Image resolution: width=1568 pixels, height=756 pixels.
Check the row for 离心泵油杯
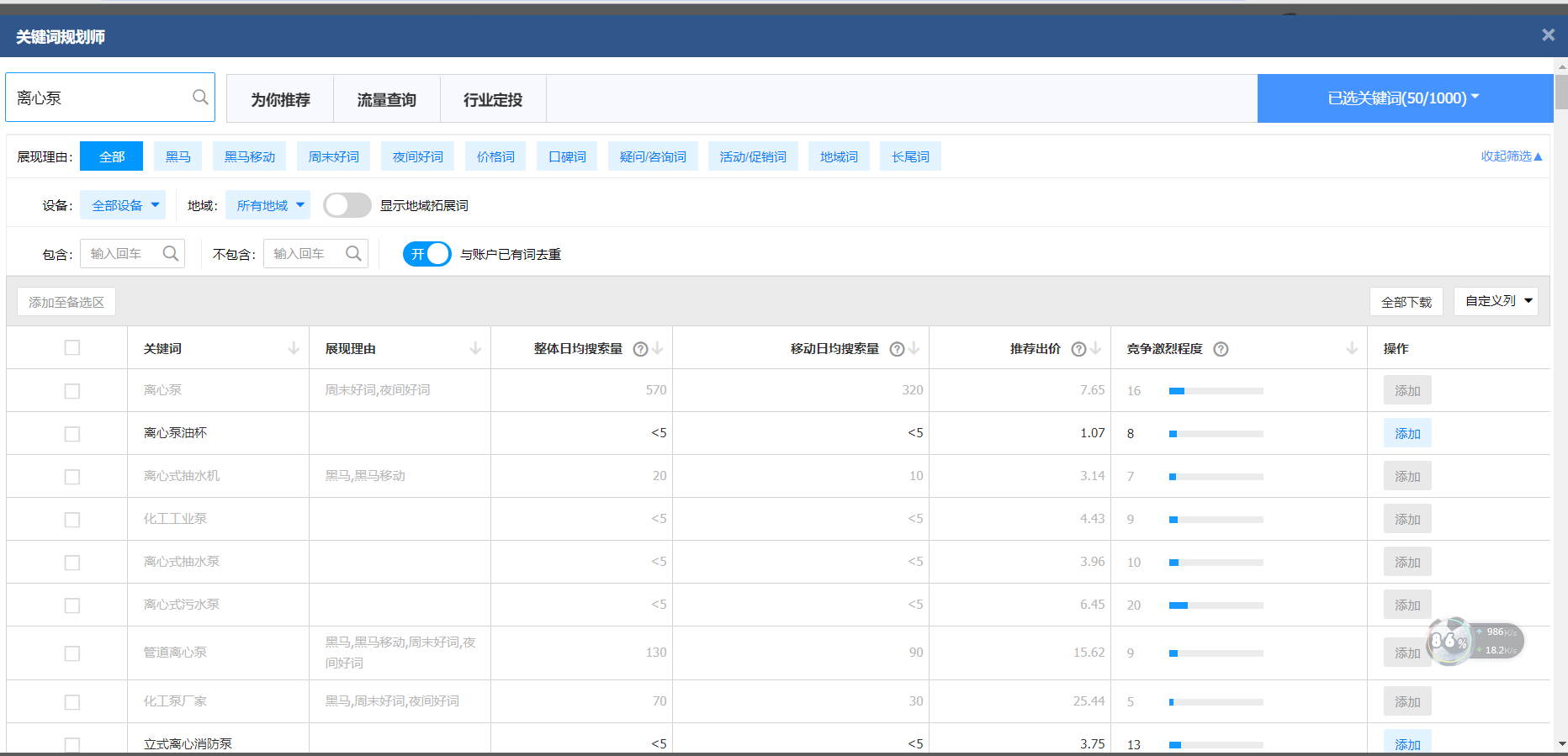click(x=72, y=434)
